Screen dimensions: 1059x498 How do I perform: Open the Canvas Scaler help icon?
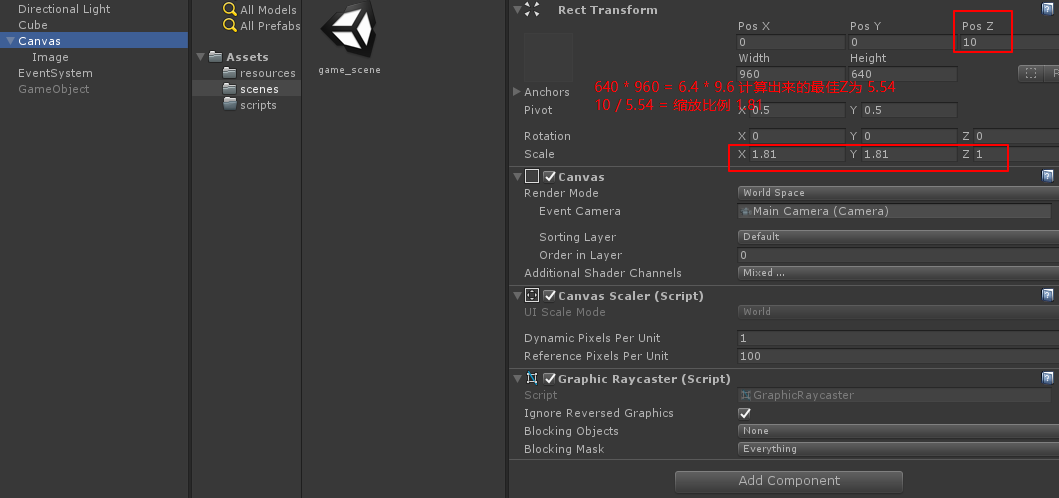pyautogui.click(x=1047, y=295)
